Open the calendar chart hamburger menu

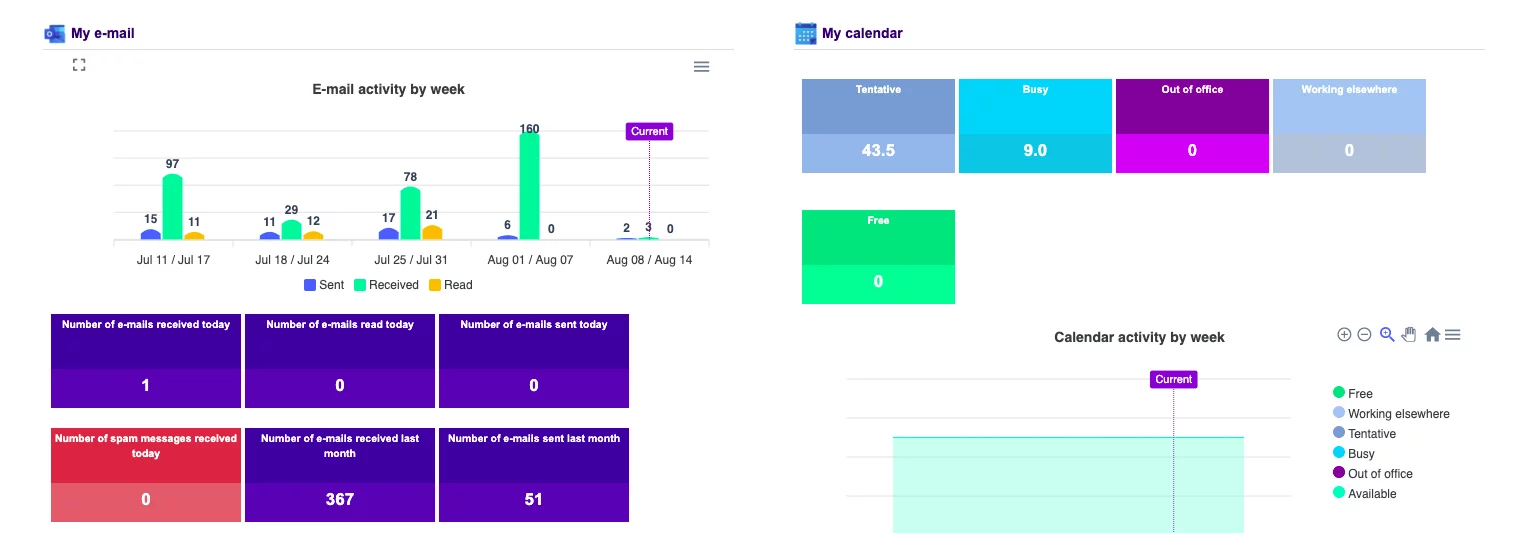1453,334
